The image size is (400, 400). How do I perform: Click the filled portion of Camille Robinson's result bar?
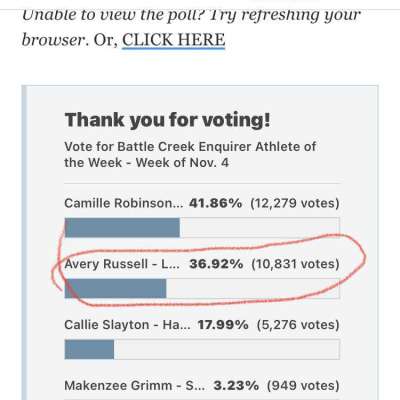122,228
